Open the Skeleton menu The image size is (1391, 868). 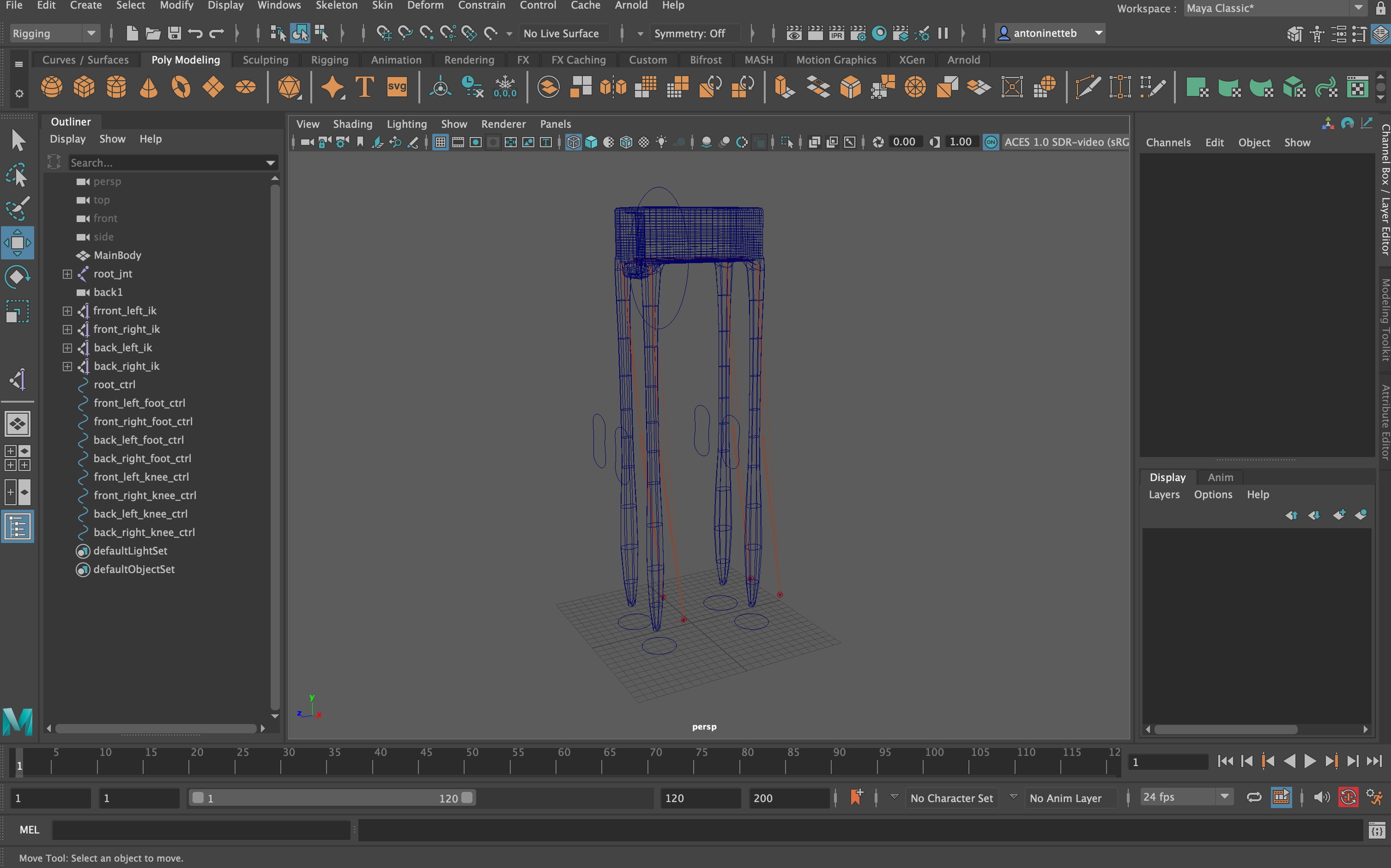click(337, 6)
